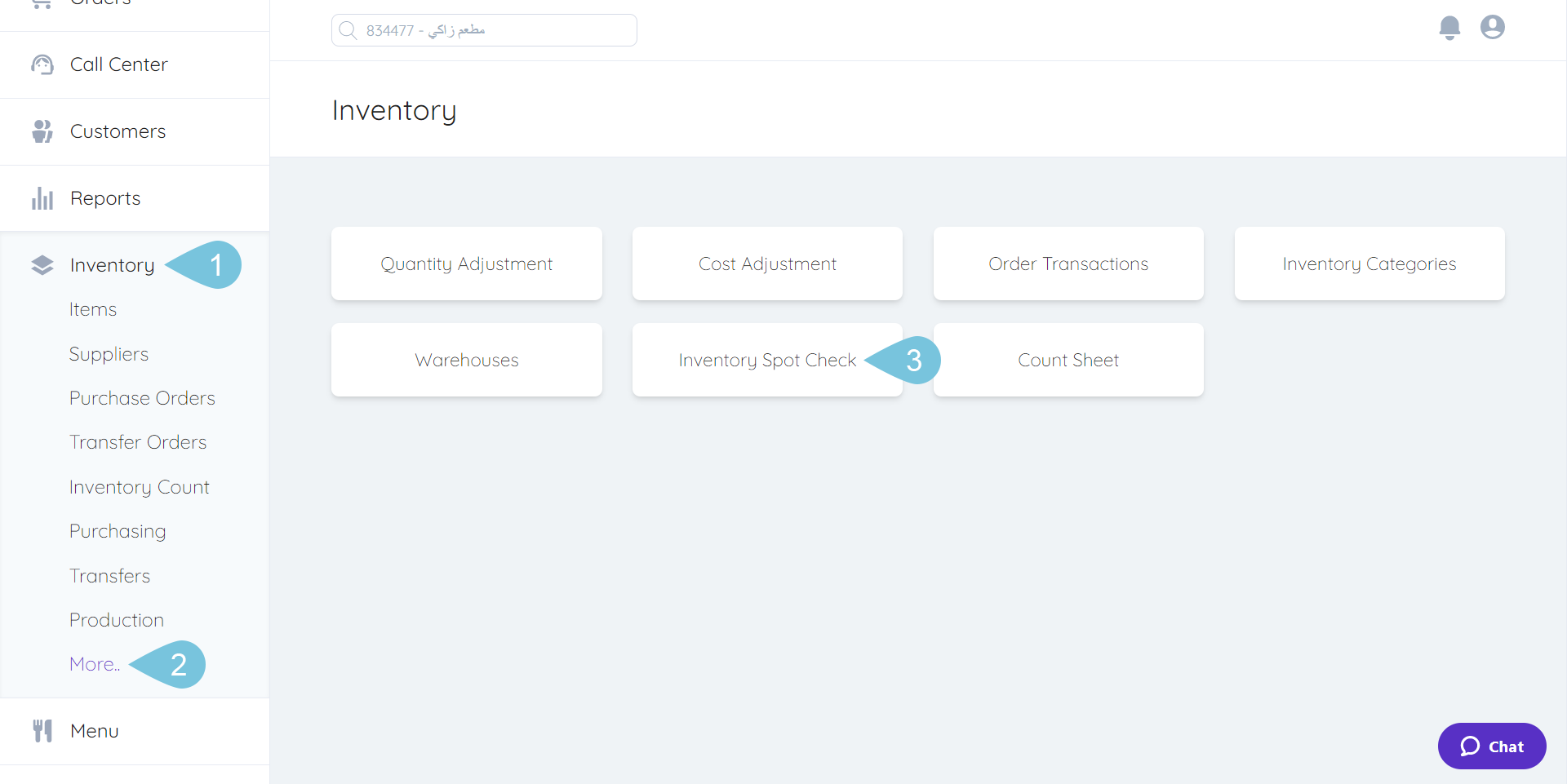Go to Purchase Orders
The image size is (1567, 784).
[142, 398]
